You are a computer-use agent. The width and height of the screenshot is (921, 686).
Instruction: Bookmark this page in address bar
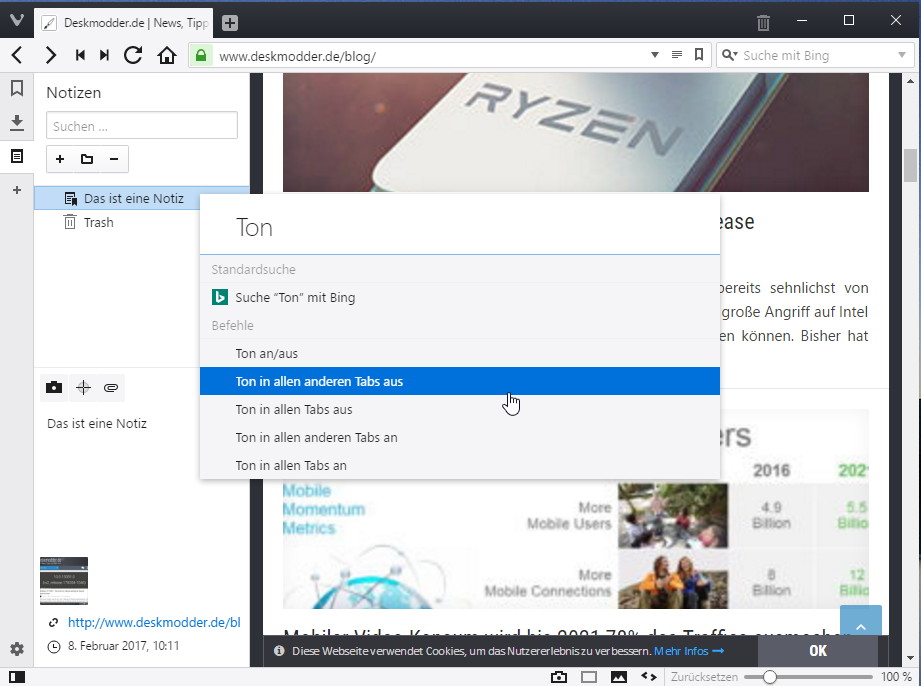[x=699, y=55]
